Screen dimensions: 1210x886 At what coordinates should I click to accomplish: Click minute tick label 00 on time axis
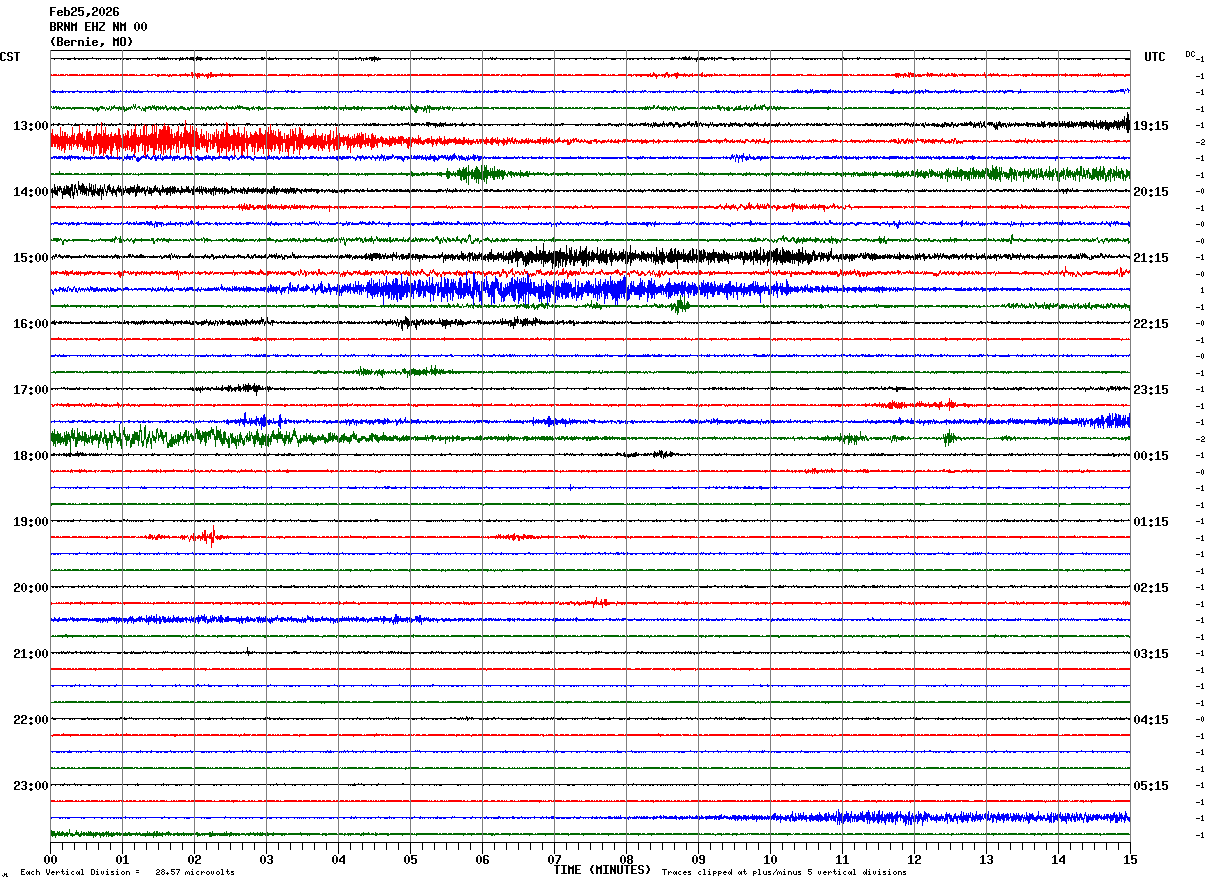(50, 859)
